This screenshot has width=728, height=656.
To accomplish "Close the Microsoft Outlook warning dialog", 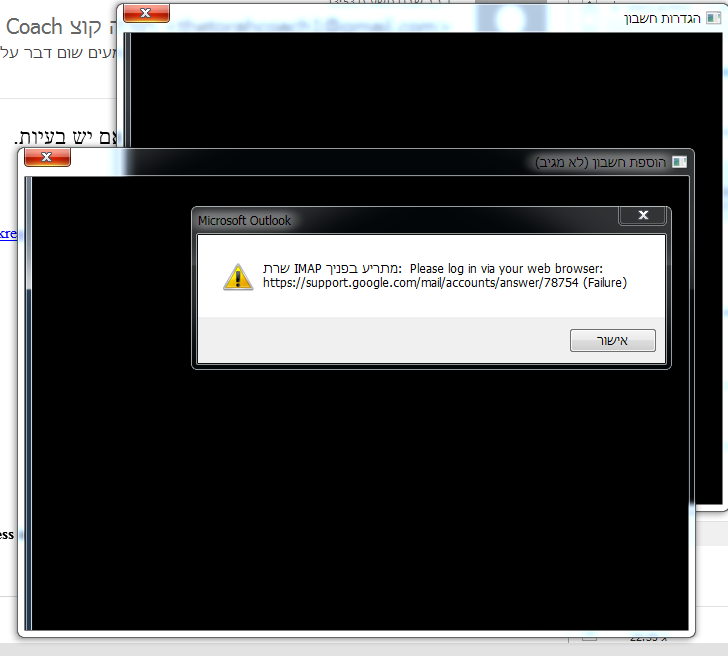I will (643, 215).
